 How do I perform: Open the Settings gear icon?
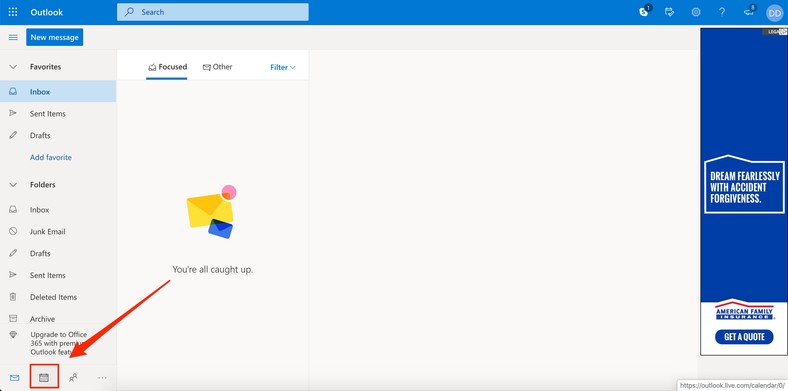[696, 12]
